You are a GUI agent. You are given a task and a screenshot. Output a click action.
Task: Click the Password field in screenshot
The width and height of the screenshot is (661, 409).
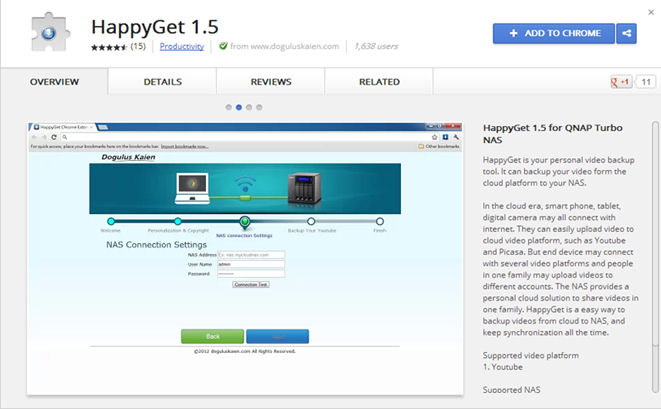pyautogui.click(x=251, y=274)
